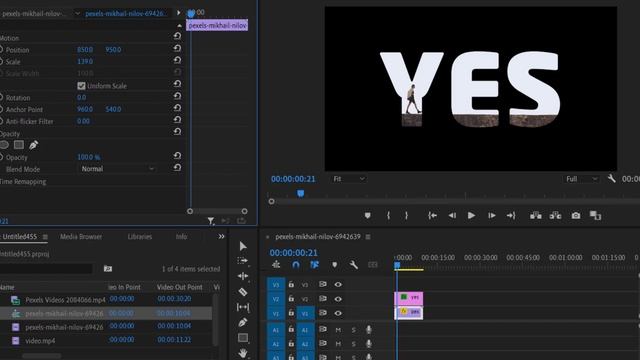Add marker in Program Monitor
Viewport: 640px width, 360px height.
[367, 215]
